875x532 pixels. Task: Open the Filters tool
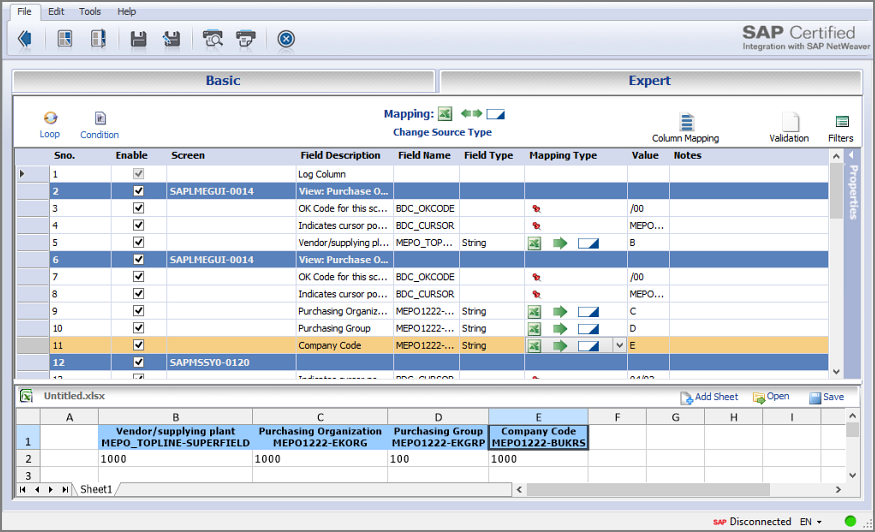pyautogui.click(x=841, y=129)
